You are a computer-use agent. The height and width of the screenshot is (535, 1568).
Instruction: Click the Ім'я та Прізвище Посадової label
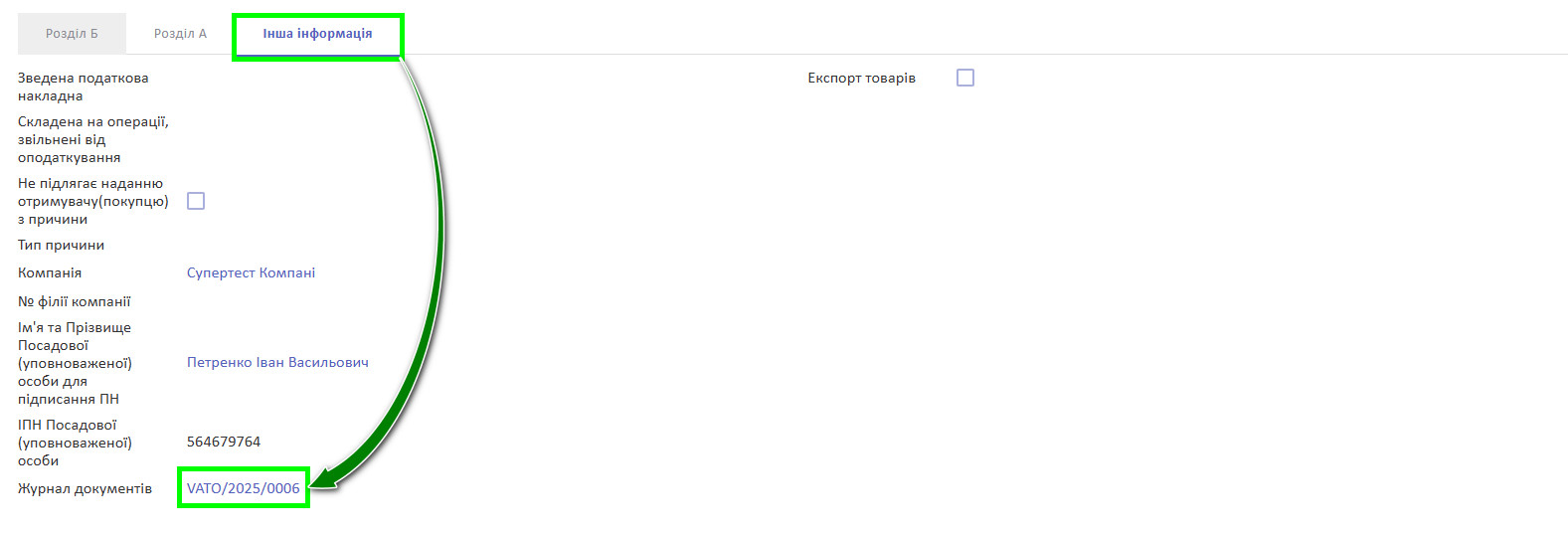76,363
